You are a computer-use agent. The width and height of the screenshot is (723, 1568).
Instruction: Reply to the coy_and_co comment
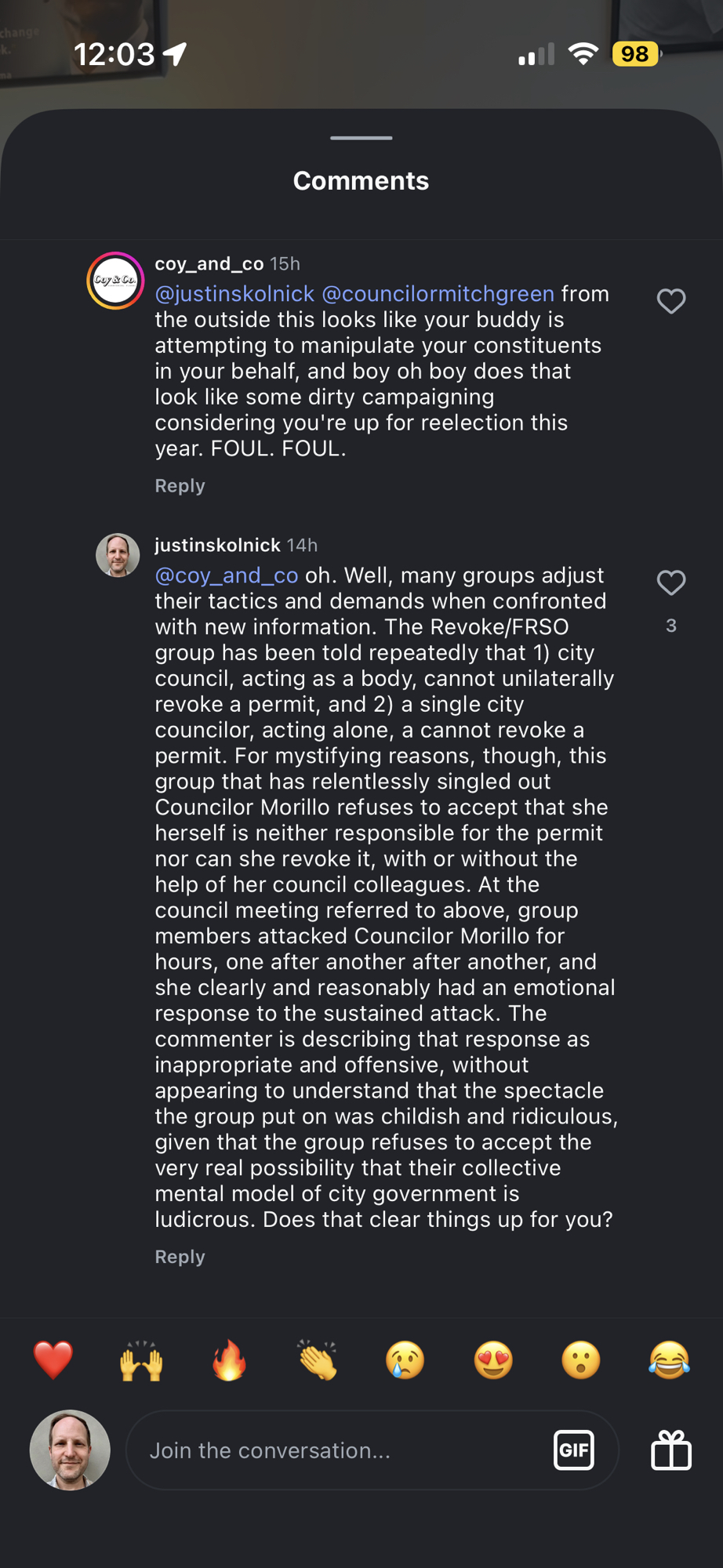point(180,486)
